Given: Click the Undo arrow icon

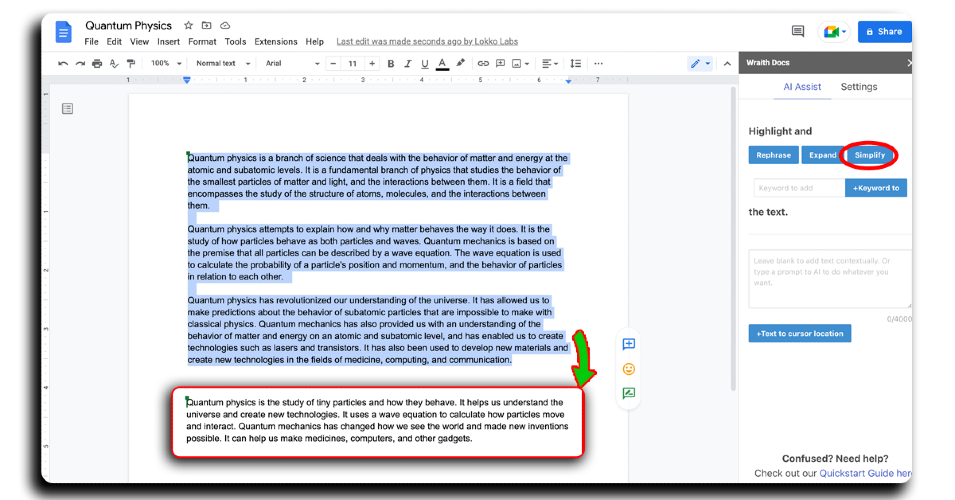Looking at the screenshot, I should [x=63, y=63].
